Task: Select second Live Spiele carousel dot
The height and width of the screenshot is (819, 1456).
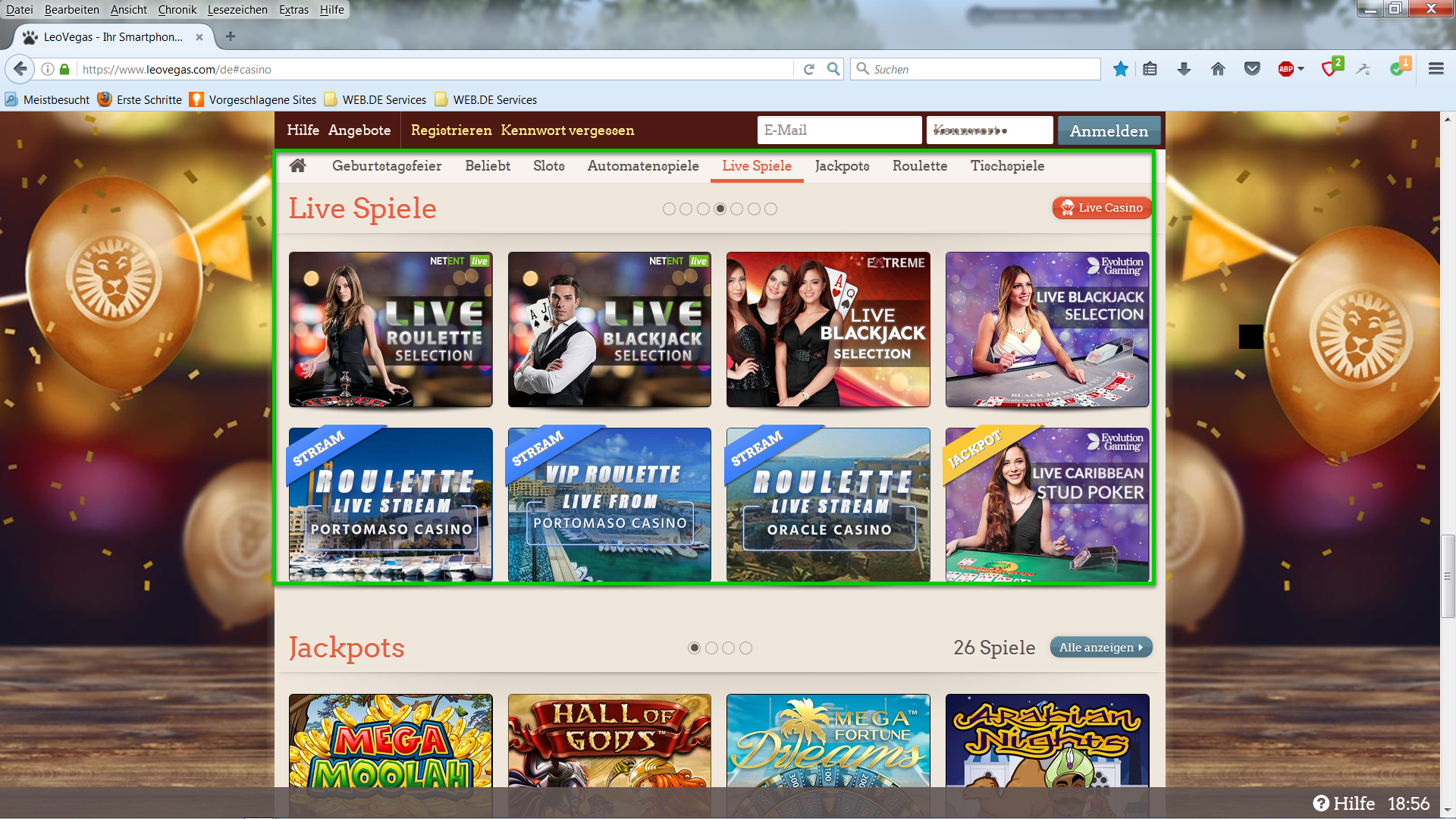Action: coord(686,209)
